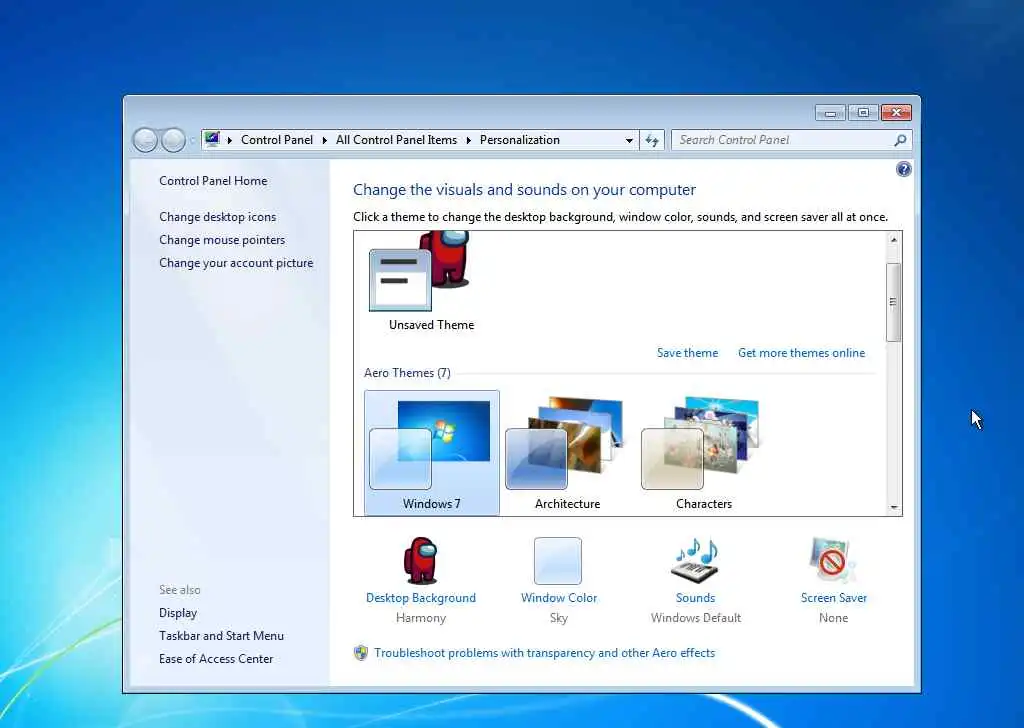The height and width of the screenshot is (728, 1024).
Task: Open Change your account picture link
Action: tap(236, 263)
